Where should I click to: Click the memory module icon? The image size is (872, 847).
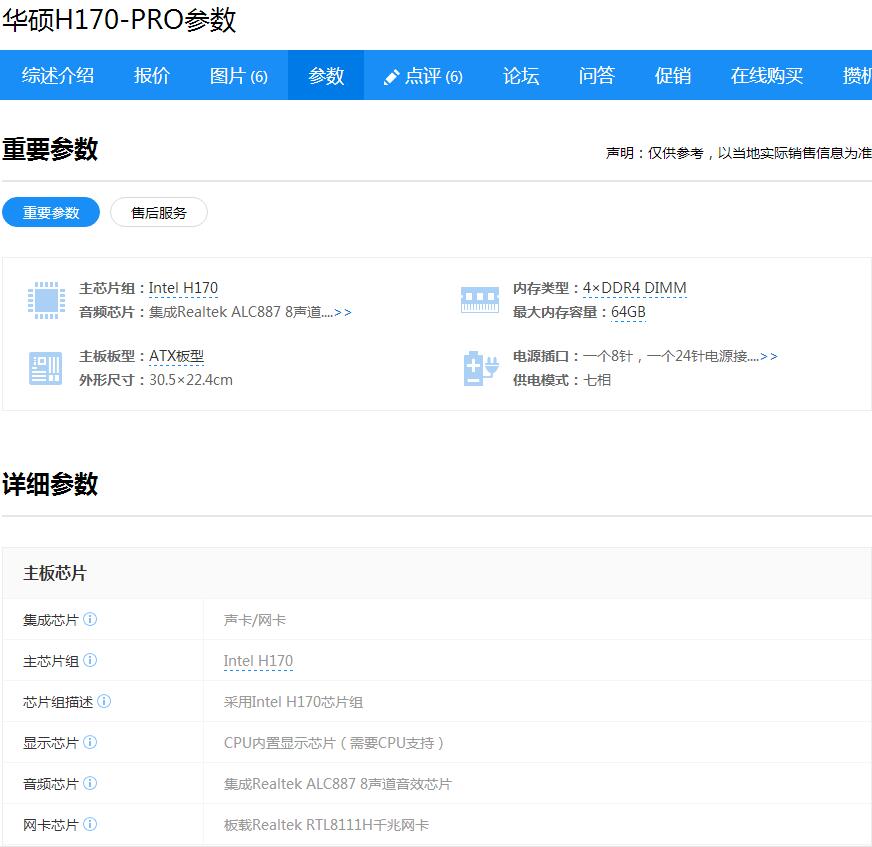(479, 300)
